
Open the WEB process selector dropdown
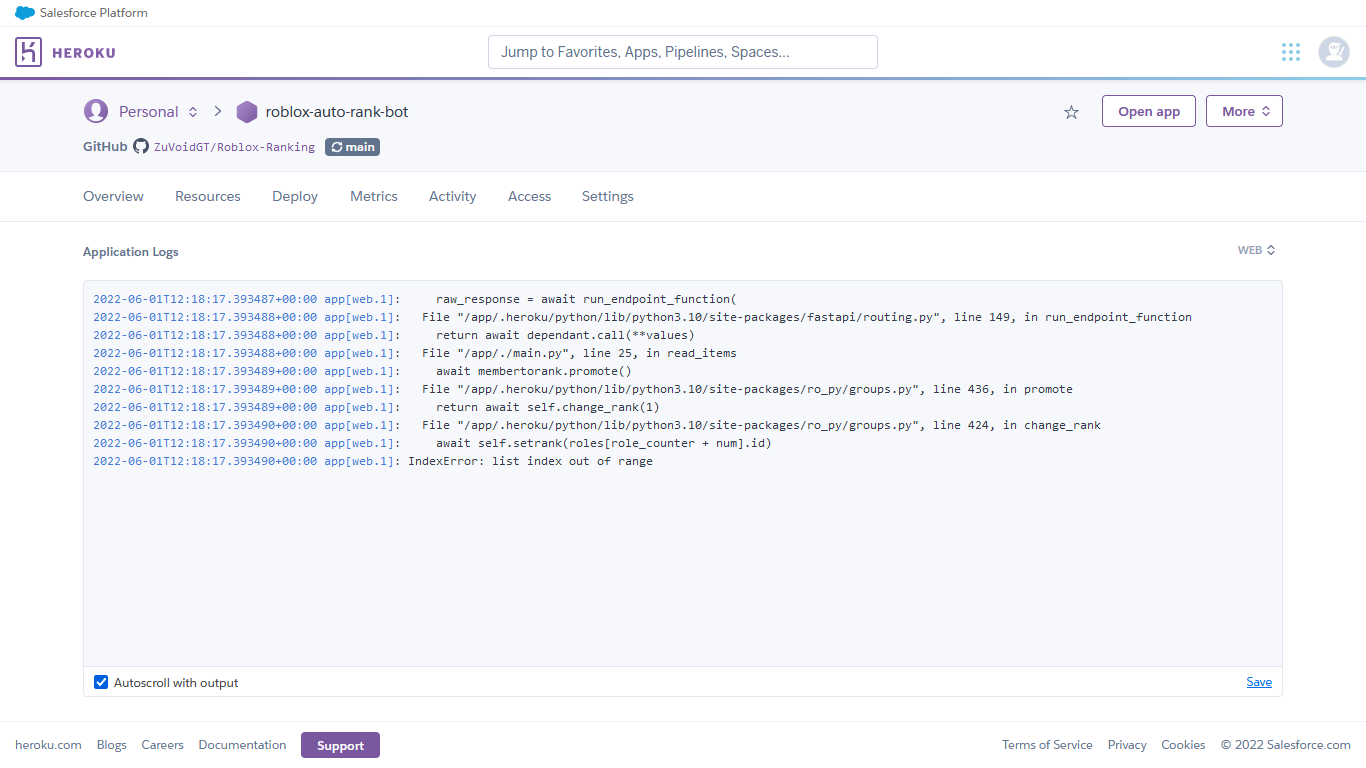[1257, 250]
